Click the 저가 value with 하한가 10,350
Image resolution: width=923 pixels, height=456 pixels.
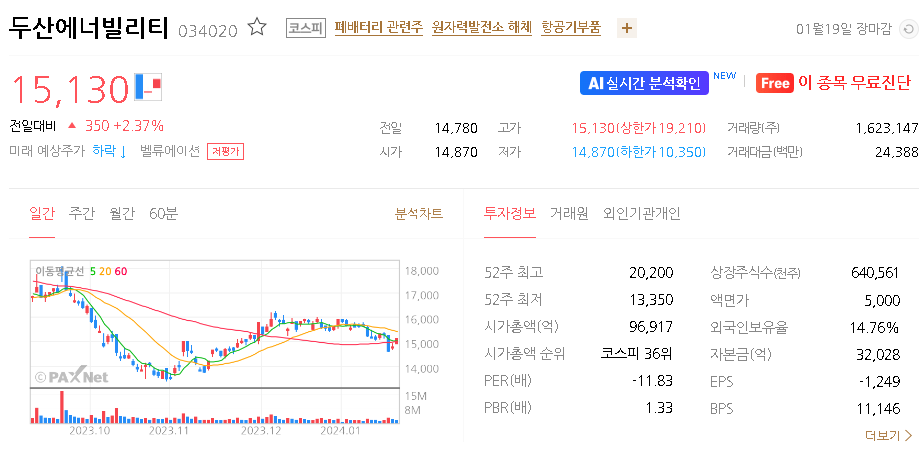tap(639, 152)
